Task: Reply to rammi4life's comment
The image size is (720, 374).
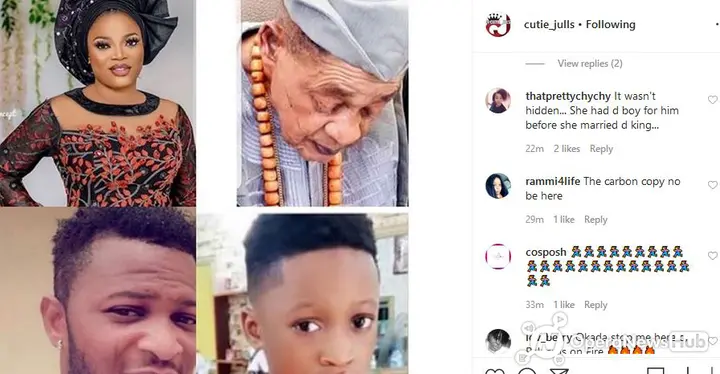Action: [596, 220]
